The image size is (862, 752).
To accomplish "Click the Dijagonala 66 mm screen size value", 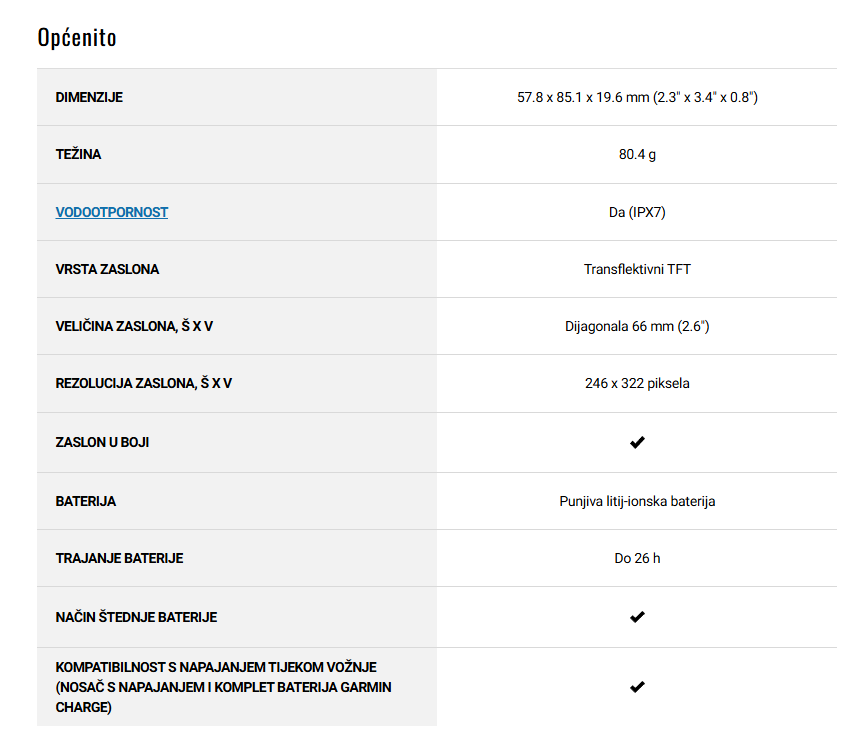I will 637,327.
